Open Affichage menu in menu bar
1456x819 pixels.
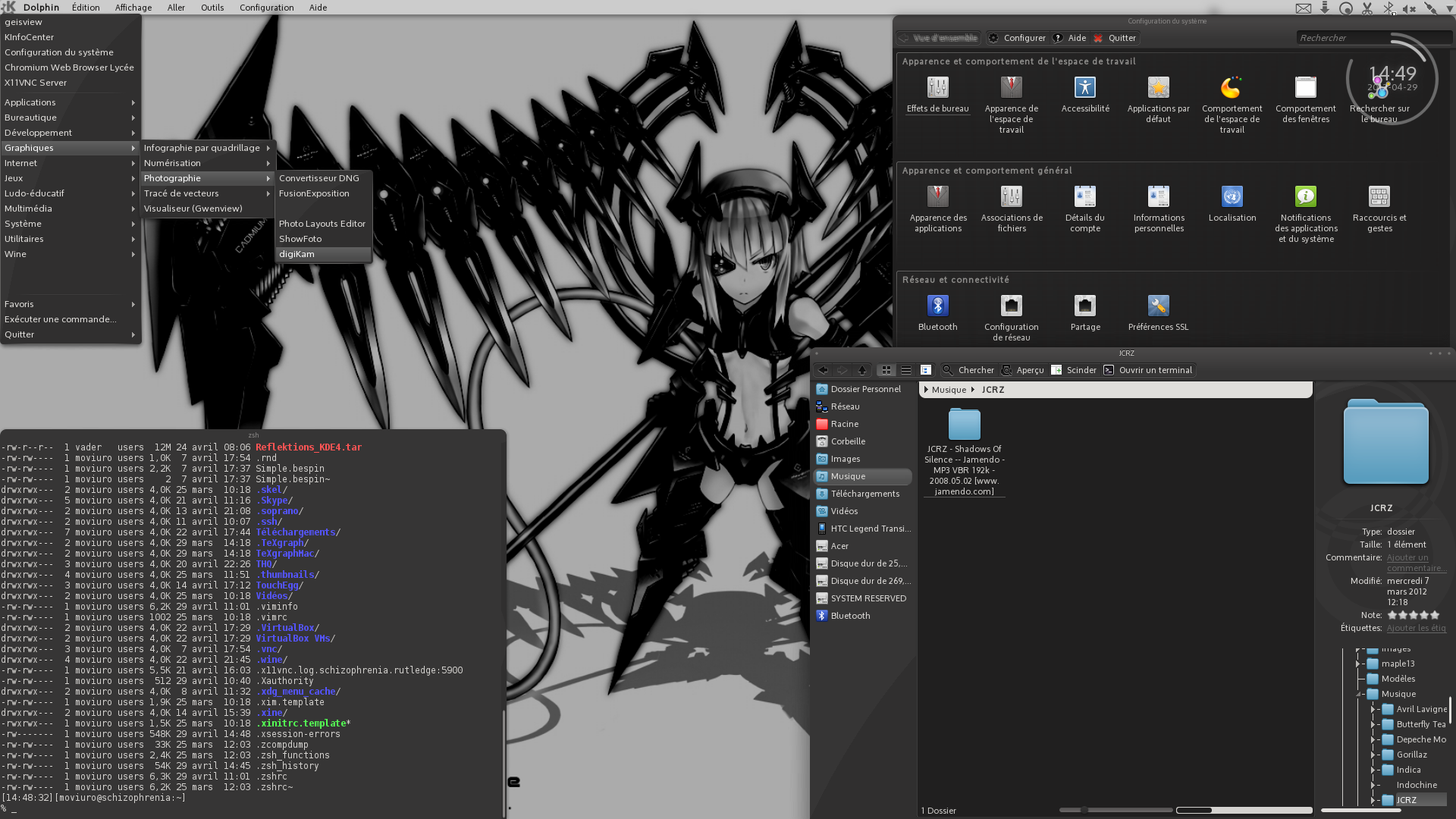pyautogui.click(x=133, y=8)
